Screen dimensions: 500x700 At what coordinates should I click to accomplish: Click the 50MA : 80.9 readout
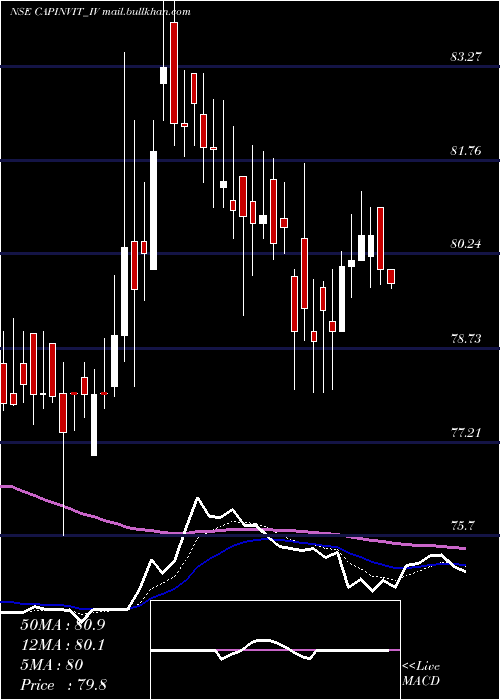click(x=63, y=625)
